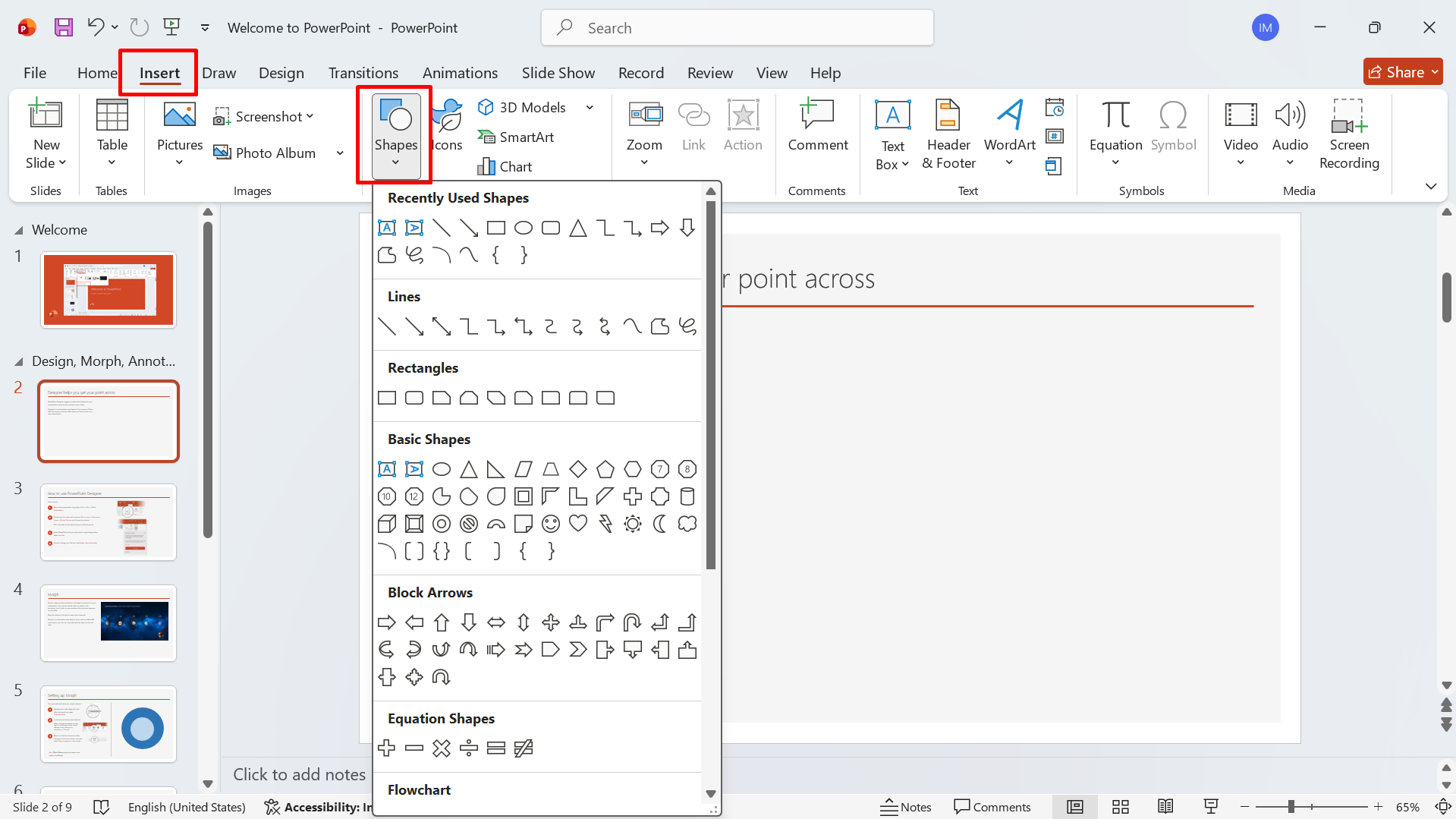Switch to Reading view
The height and width of the screenshot is (819, 1456).
pos(1166,807)
